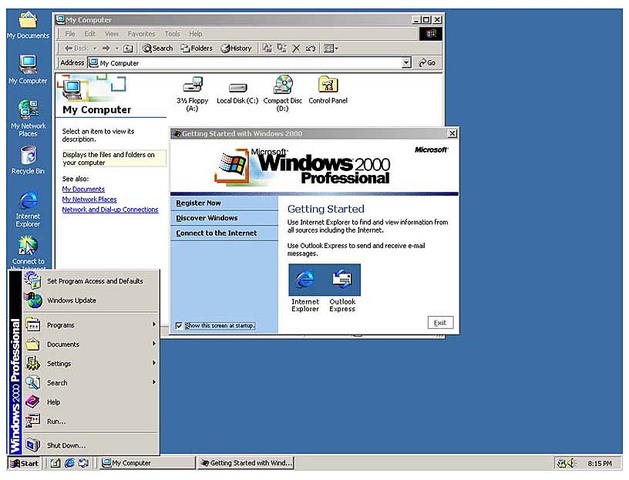
Task: Click the Move To toolbar icon
Action: pyautogui.click(x=267, y=48)
